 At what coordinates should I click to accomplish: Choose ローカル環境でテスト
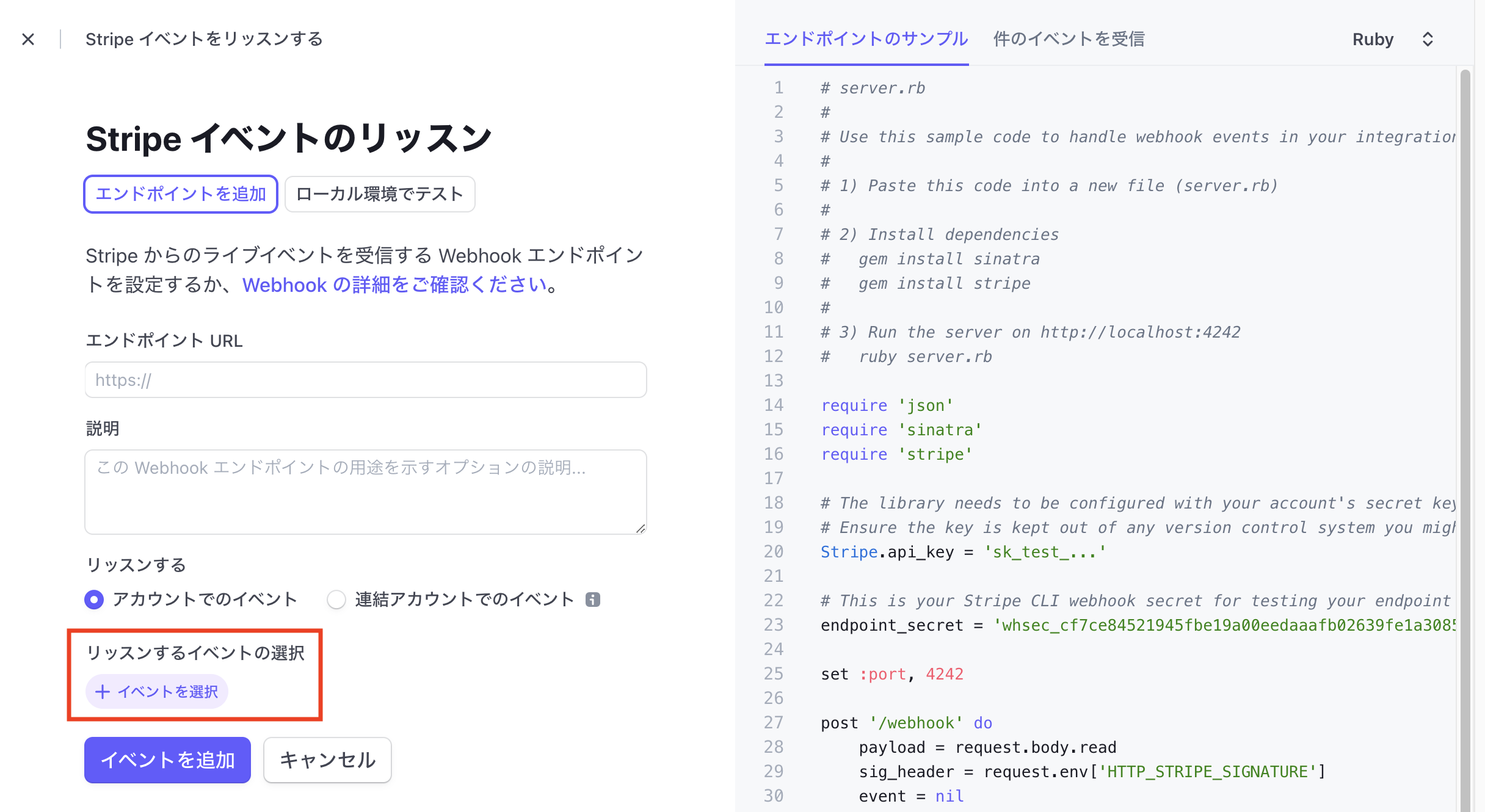click(x=379, y=194)
